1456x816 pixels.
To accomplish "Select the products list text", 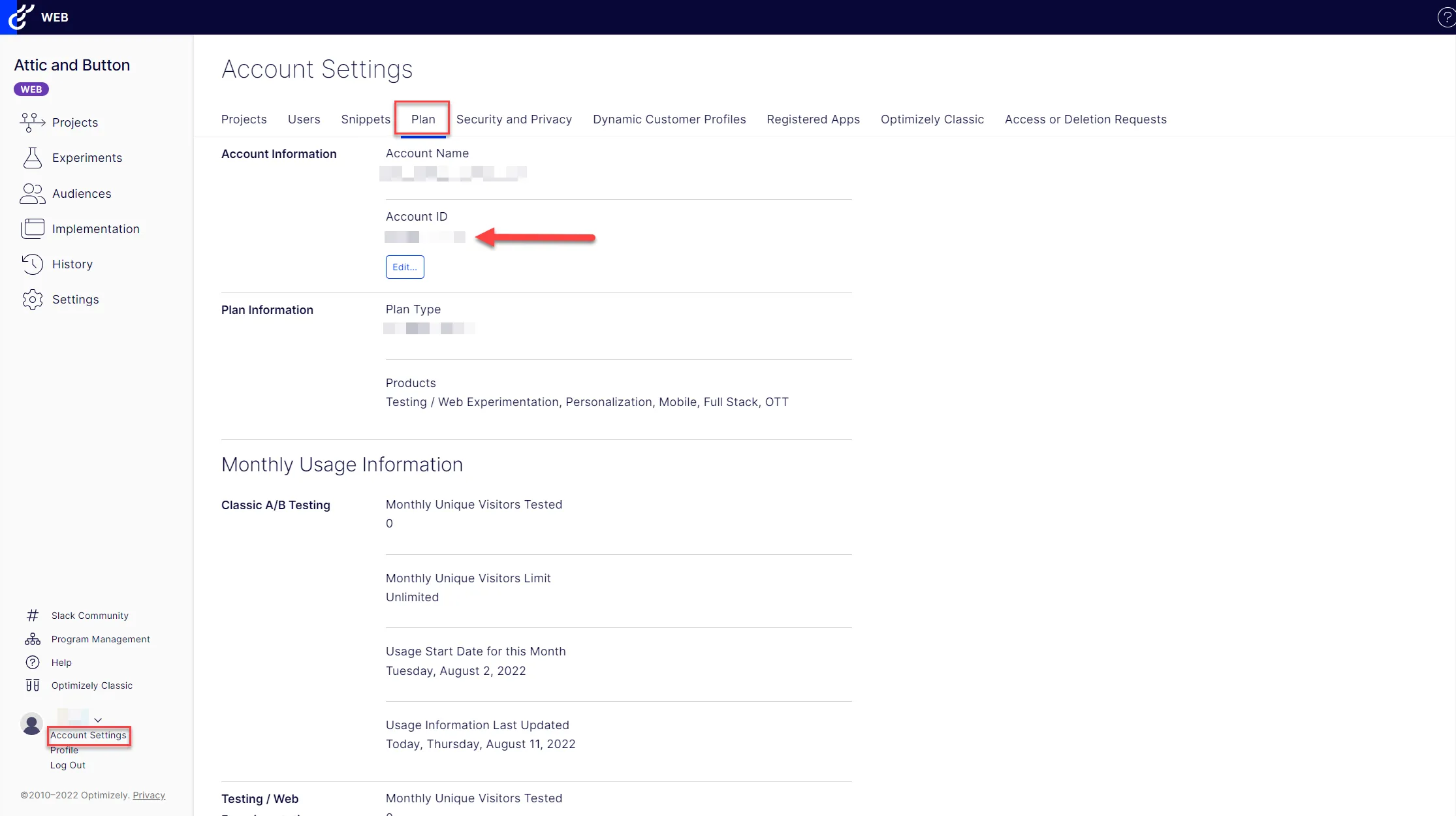I will [587, 402].
